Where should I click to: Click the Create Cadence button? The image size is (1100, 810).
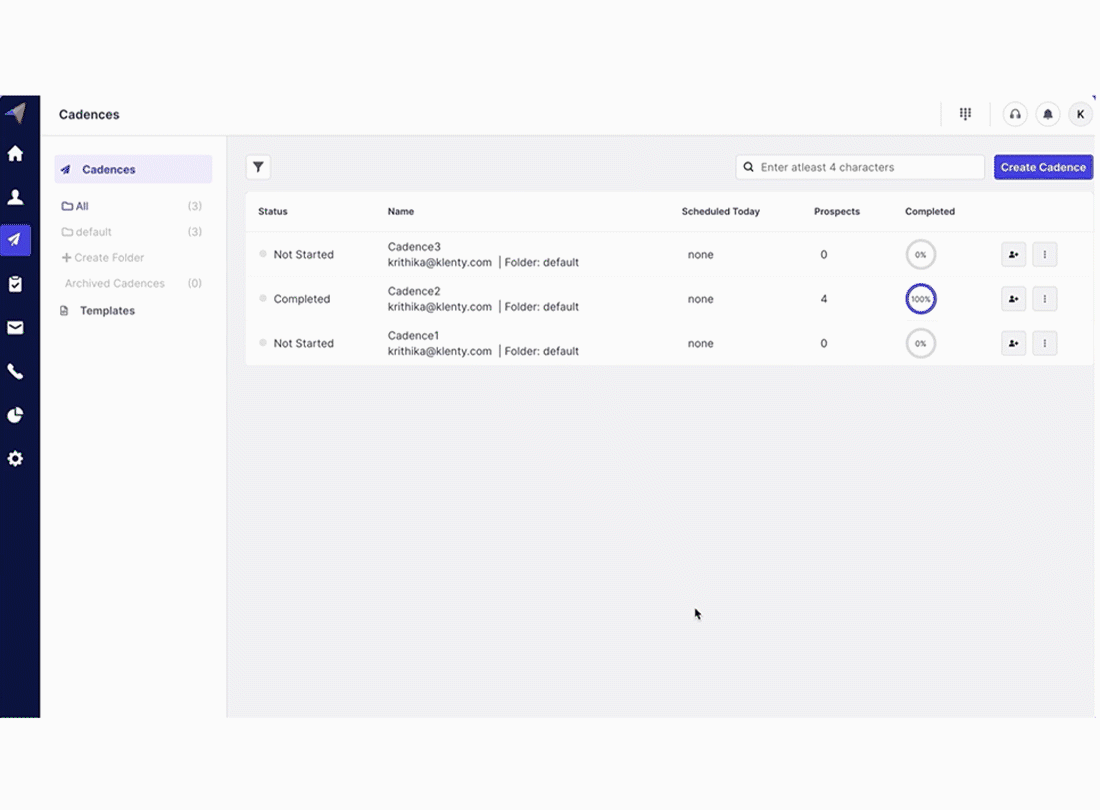point(1042,167)
